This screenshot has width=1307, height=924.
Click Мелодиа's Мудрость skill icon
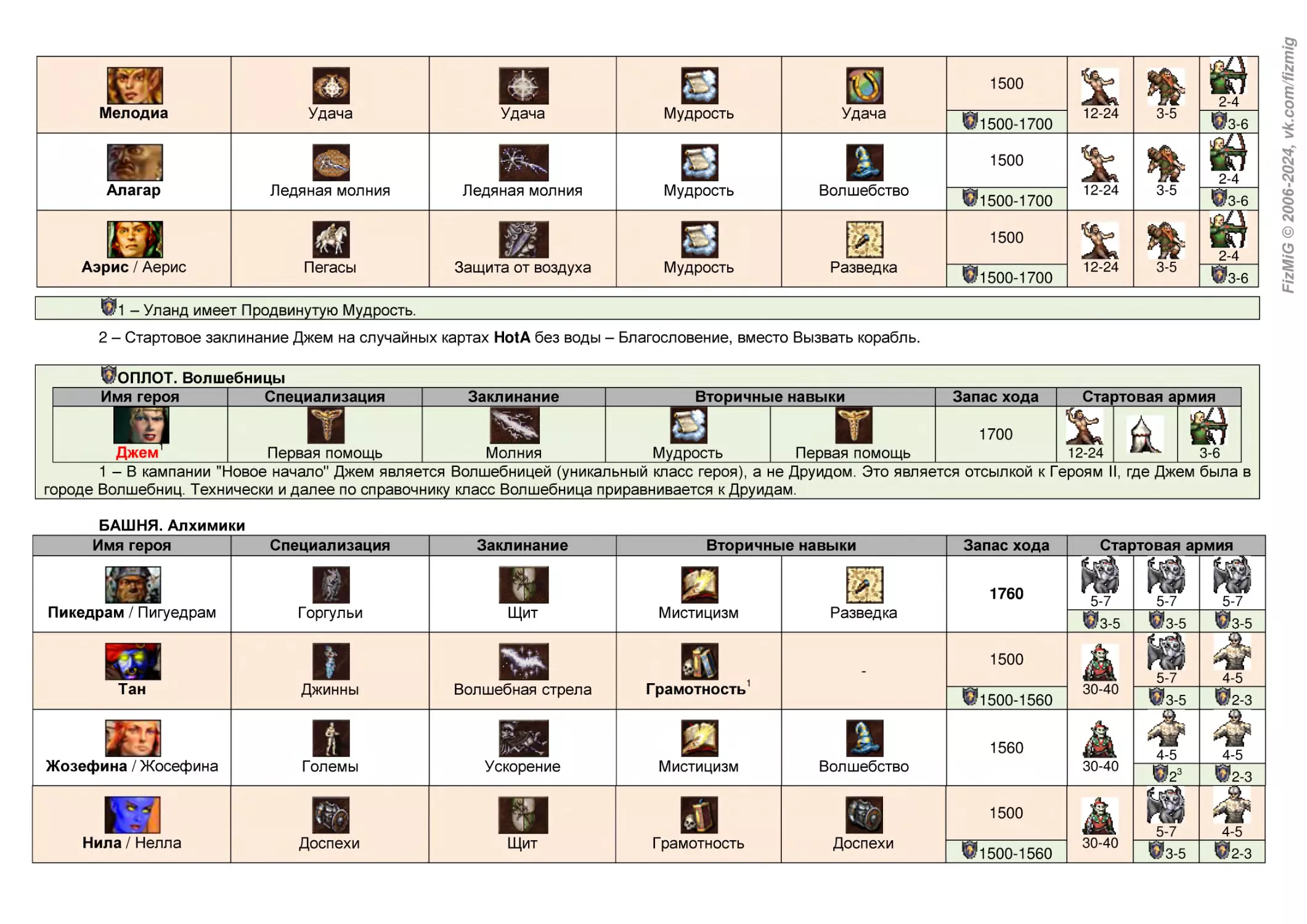[699, 86]
